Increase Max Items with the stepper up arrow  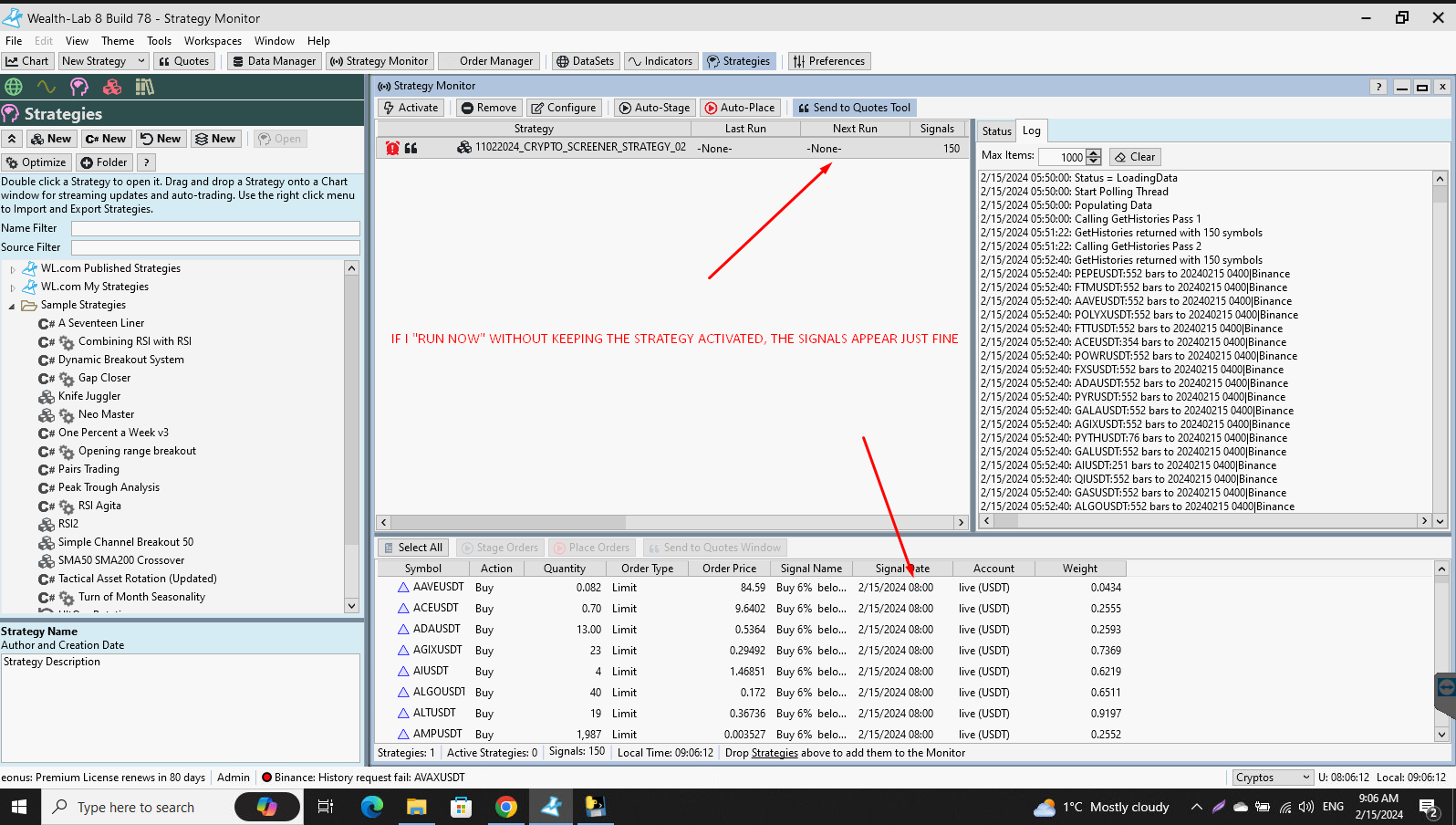coord(1094,152)
